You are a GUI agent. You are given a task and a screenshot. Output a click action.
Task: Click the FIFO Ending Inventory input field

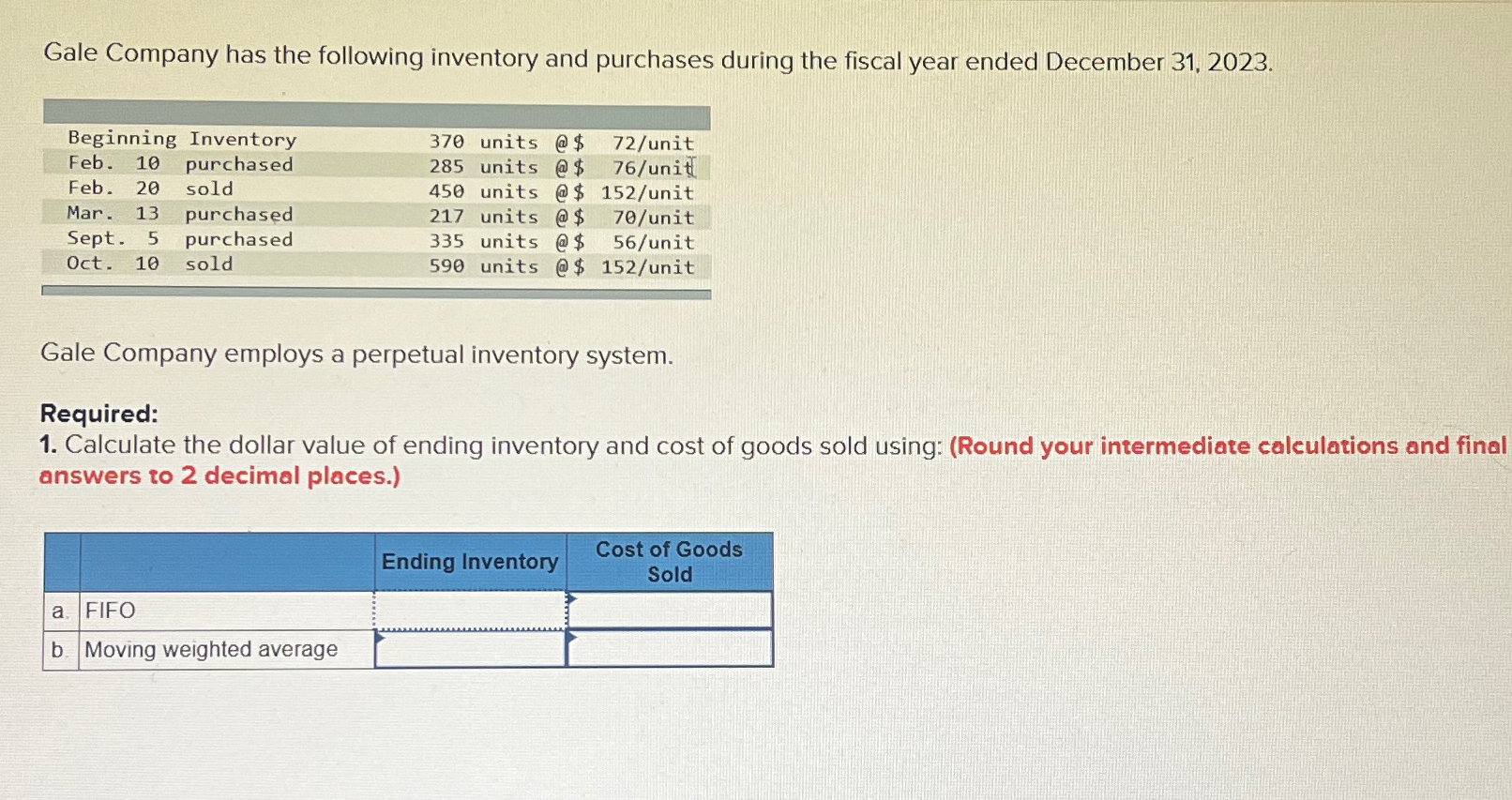pyautogui.click(x=469, y=608)
